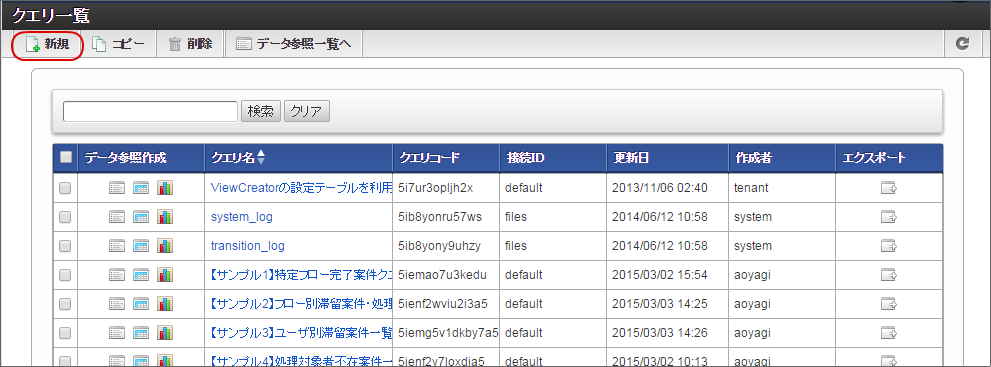The image size is (991, 367).
Task: Click 削除 to delete selected query
Action: click(190, 44)
